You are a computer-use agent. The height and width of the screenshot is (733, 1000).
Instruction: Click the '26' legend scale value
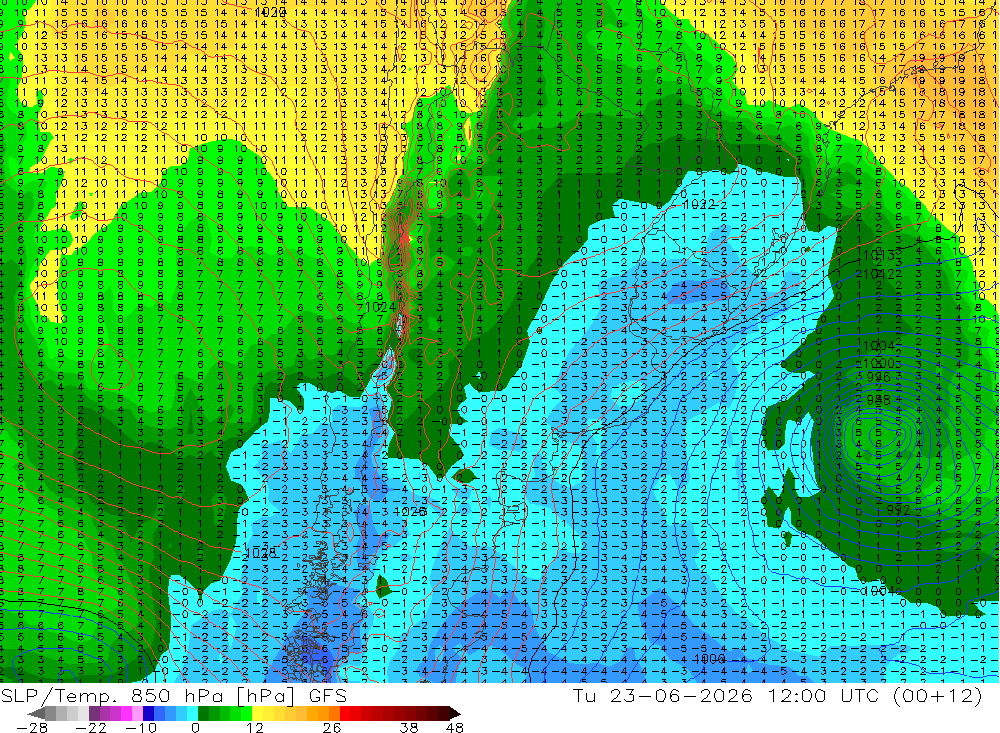[332, 727]
